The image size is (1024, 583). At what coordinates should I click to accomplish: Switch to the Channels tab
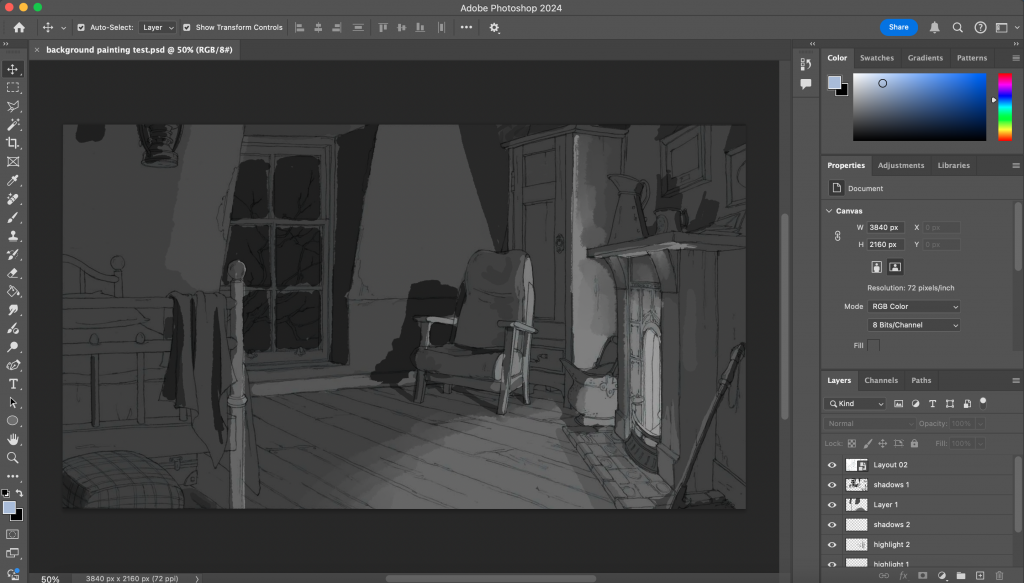tap(881, 380)
